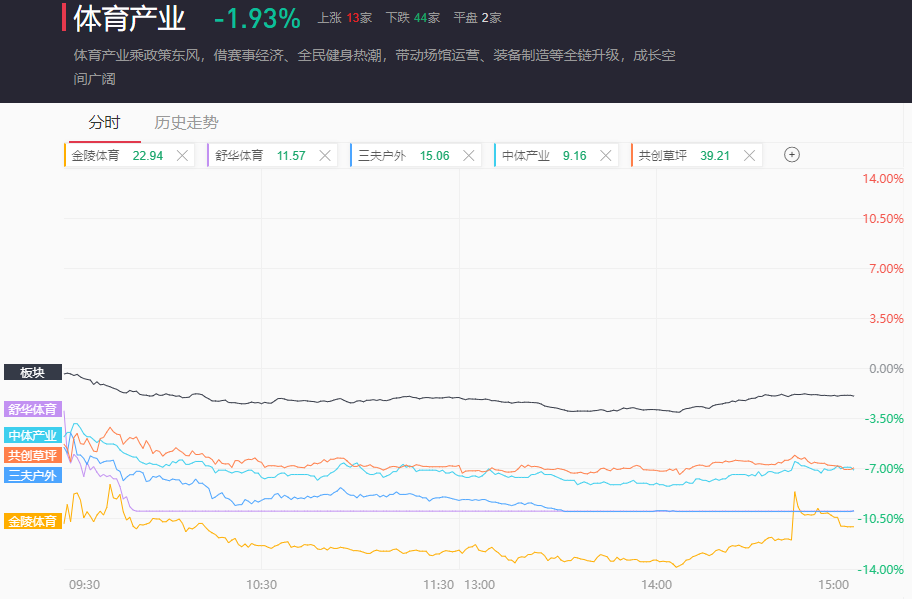Click the 三夫户外 chart line label
The width and height of the screenshot is (912, 599).
click(x=33, y=475)
